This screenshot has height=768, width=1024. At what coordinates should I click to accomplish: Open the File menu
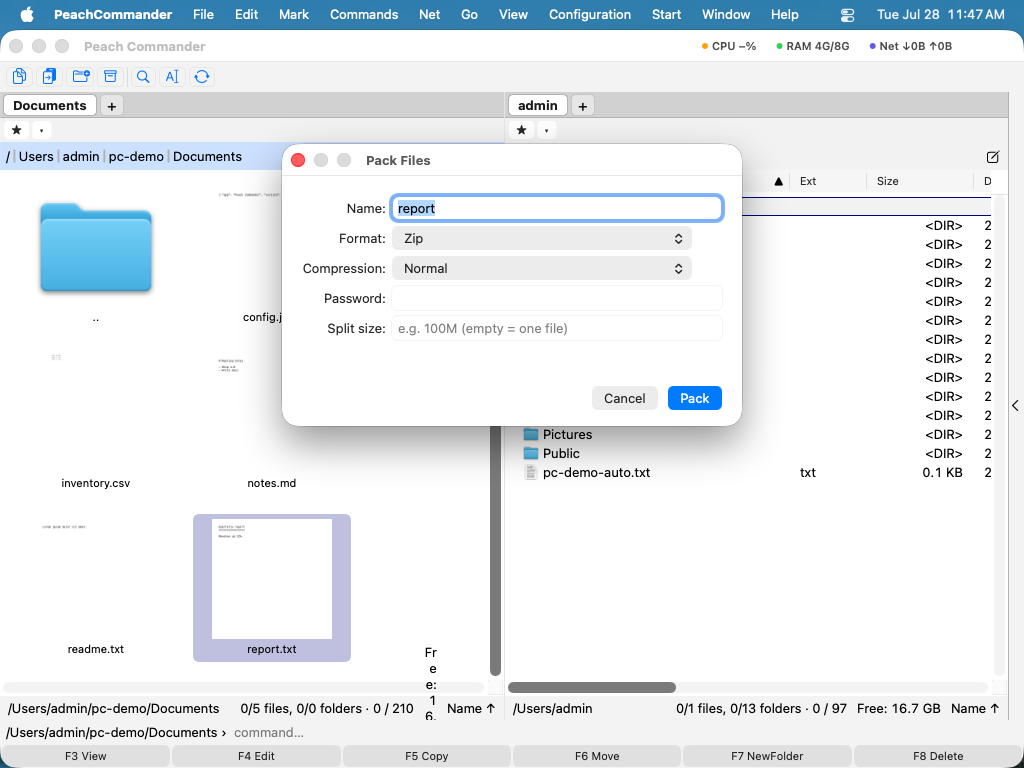point(203,14)
